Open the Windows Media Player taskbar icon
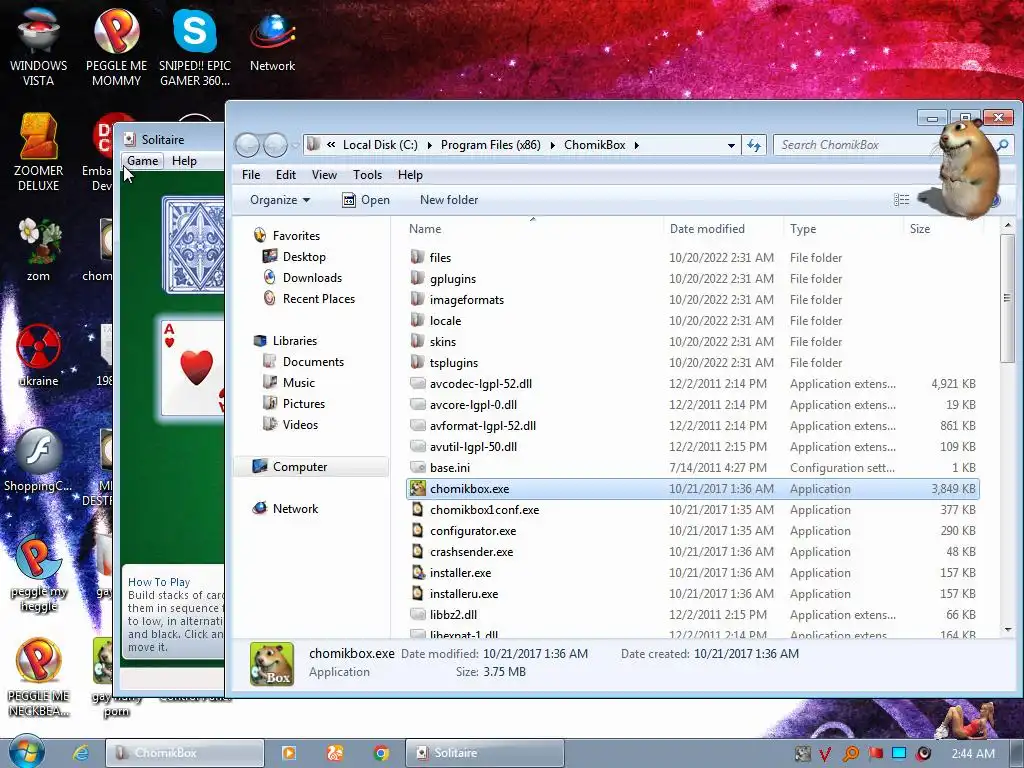This screenshot has height=768, width=1024. tap(289, 753)
